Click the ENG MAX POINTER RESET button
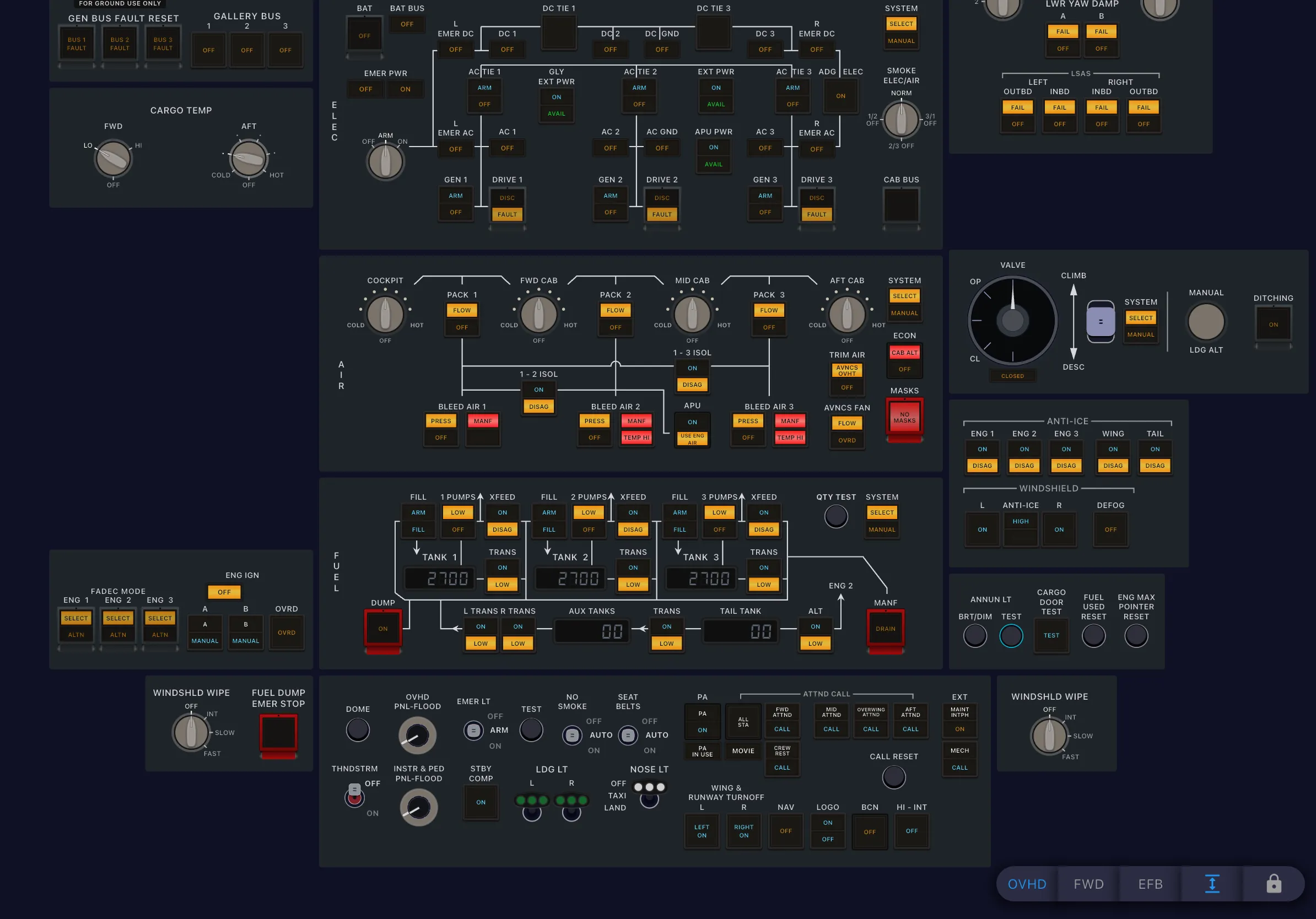The height and width of the screenshot is (919, 1316). tap(1135, 635)
